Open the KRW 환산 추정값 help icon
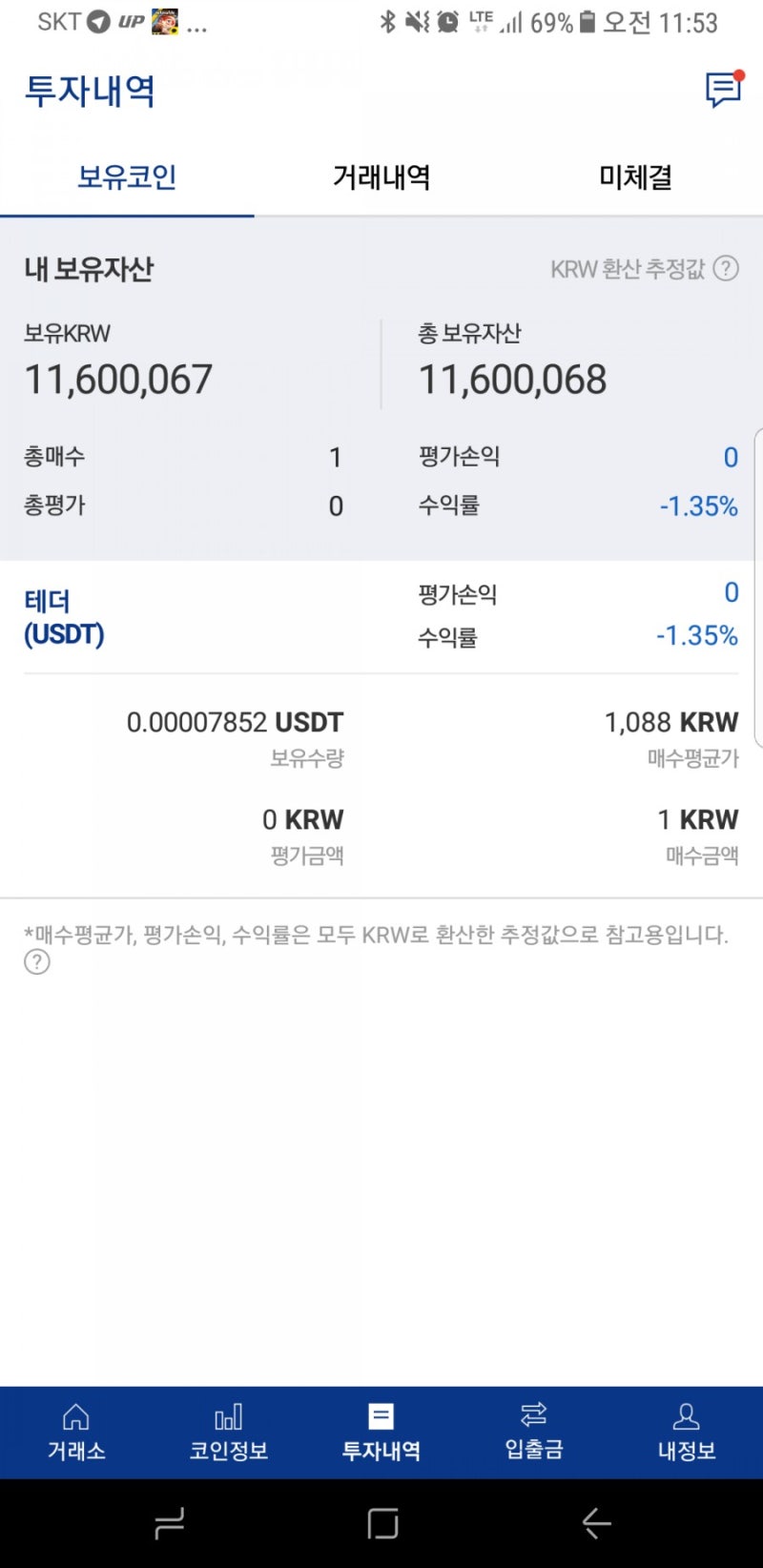Screen dimensions: 763x1568 tap(727, 269)
